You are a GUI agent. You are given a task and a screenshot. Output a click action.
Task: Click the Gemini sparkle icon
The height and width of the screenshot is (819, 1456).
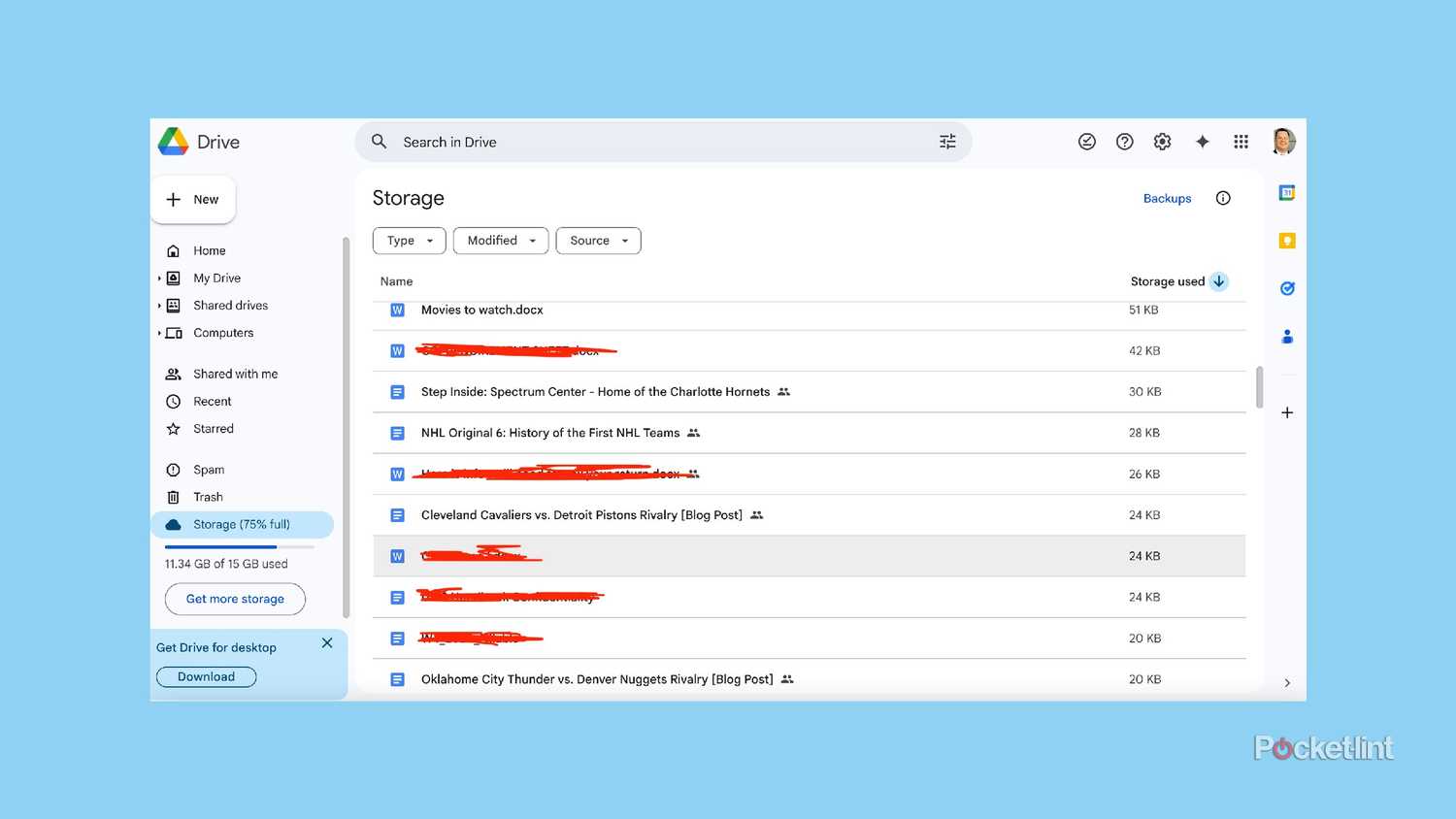pos(1202,142)
